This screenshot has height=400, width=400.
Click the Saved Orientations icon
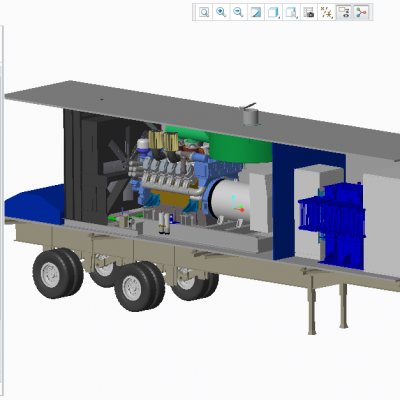click(x=291, y=13)
